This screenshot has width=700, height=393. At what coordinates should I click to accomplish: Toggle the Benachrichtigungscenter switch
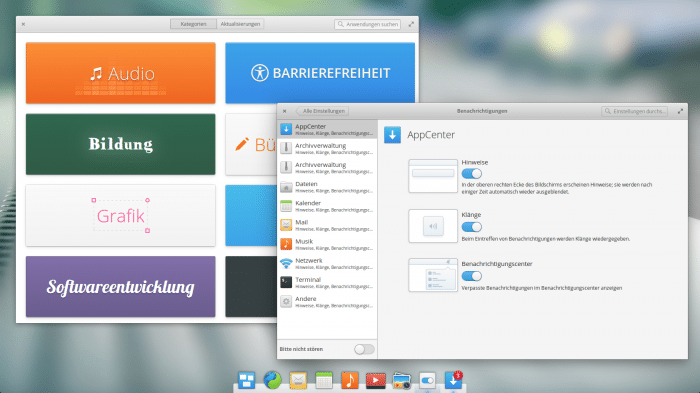471,276
